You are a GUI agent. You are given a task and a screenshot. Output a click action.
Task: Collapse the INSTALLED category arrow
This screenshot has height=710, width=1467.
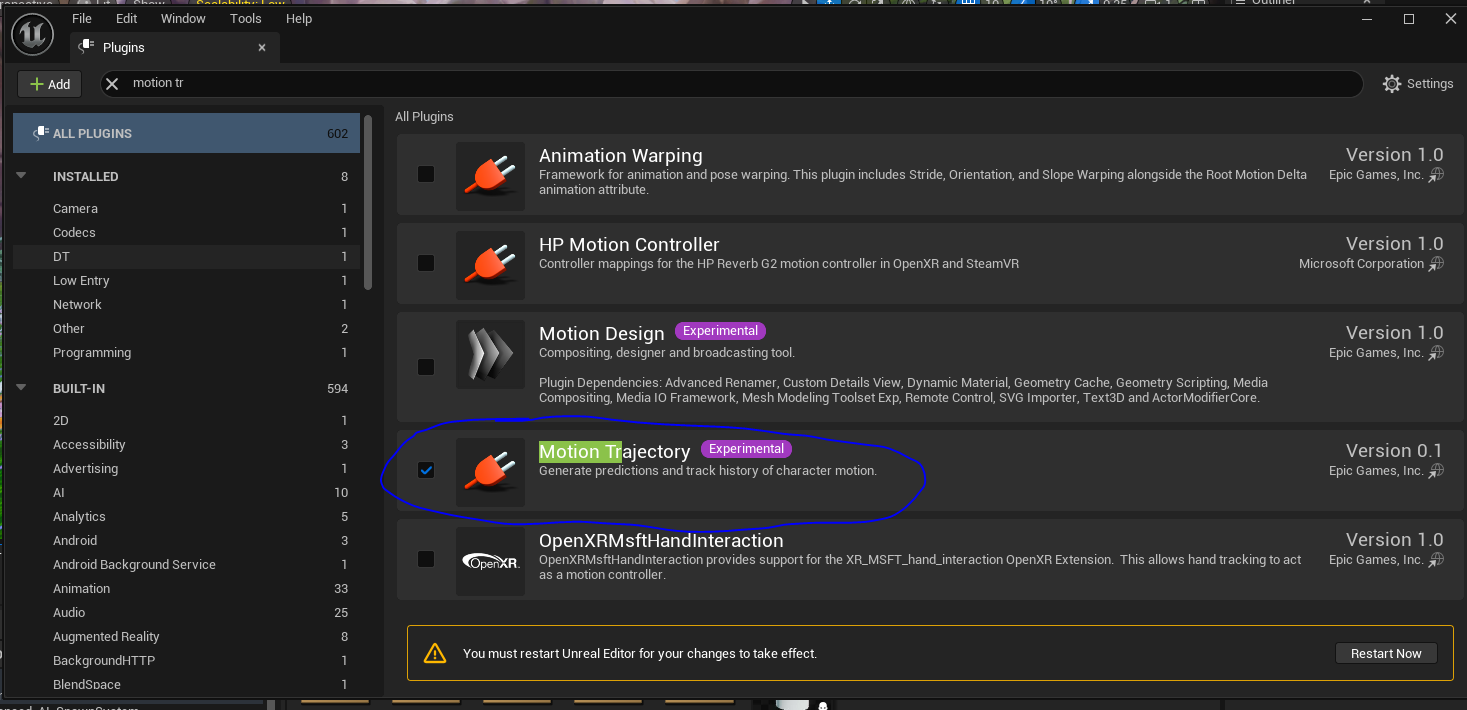point(21,176)
